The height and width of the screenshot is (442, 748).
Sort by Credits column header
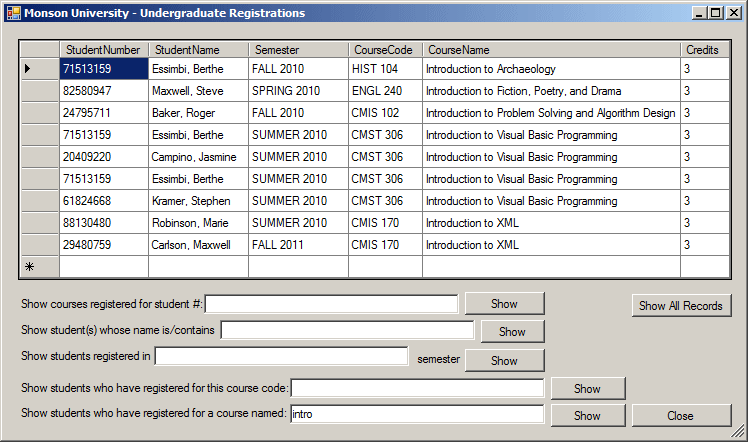705,50
